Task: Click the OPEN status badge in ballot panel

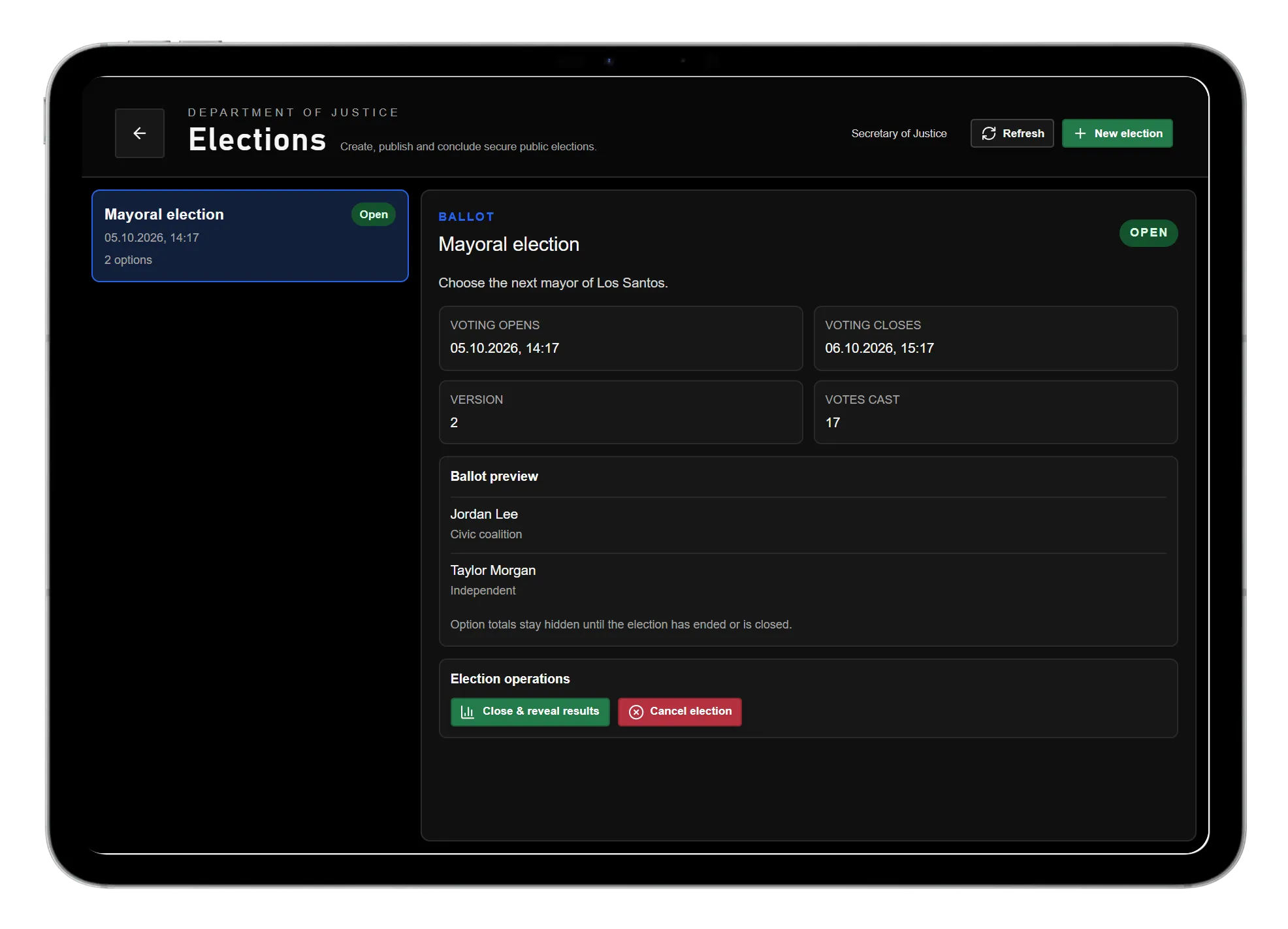Action: click(1148, 233)
